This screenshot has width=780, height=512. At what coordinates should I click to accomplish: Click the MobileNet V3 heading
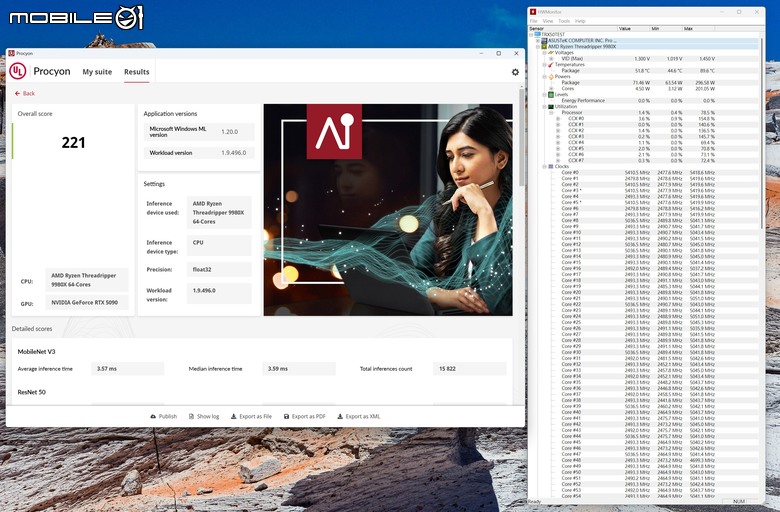pos(36,352)
